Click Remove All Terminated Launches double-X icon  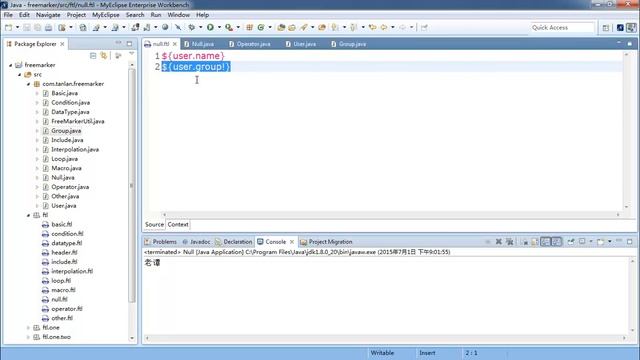509,242
